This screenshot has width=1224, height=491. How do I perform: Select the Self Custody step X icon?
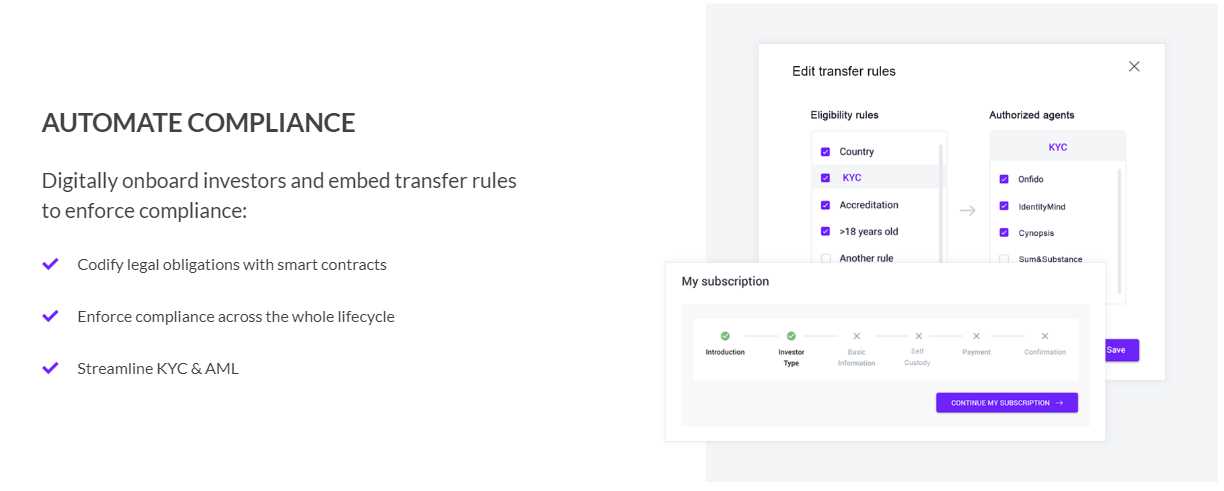918,336
